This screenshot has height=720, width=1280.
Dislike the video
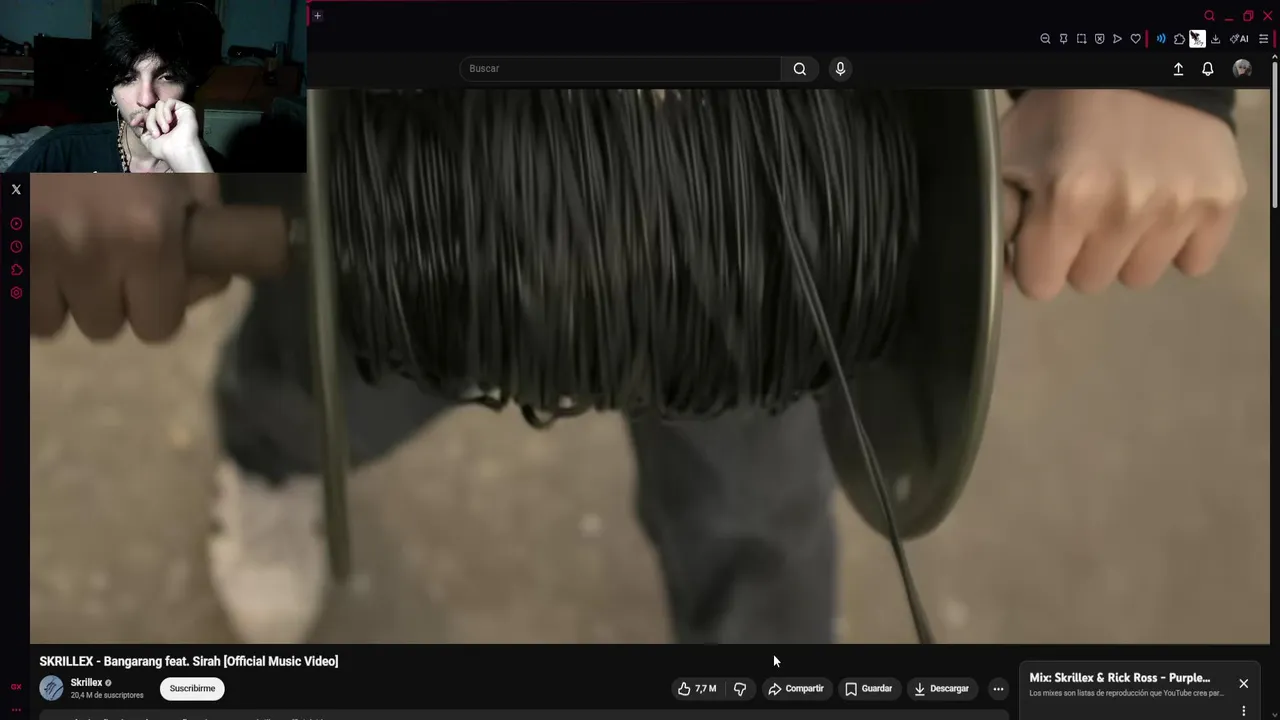(740, 688)
